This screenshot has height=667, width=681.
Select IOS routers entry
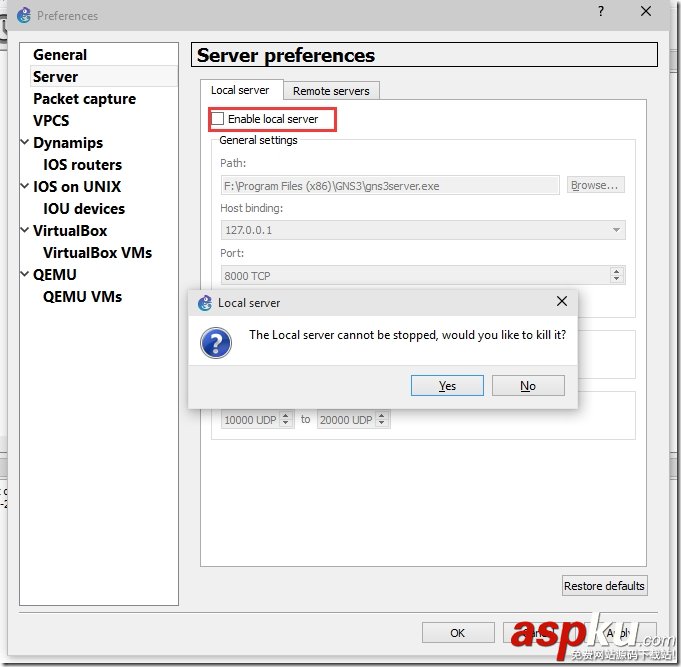coord(82,165)
